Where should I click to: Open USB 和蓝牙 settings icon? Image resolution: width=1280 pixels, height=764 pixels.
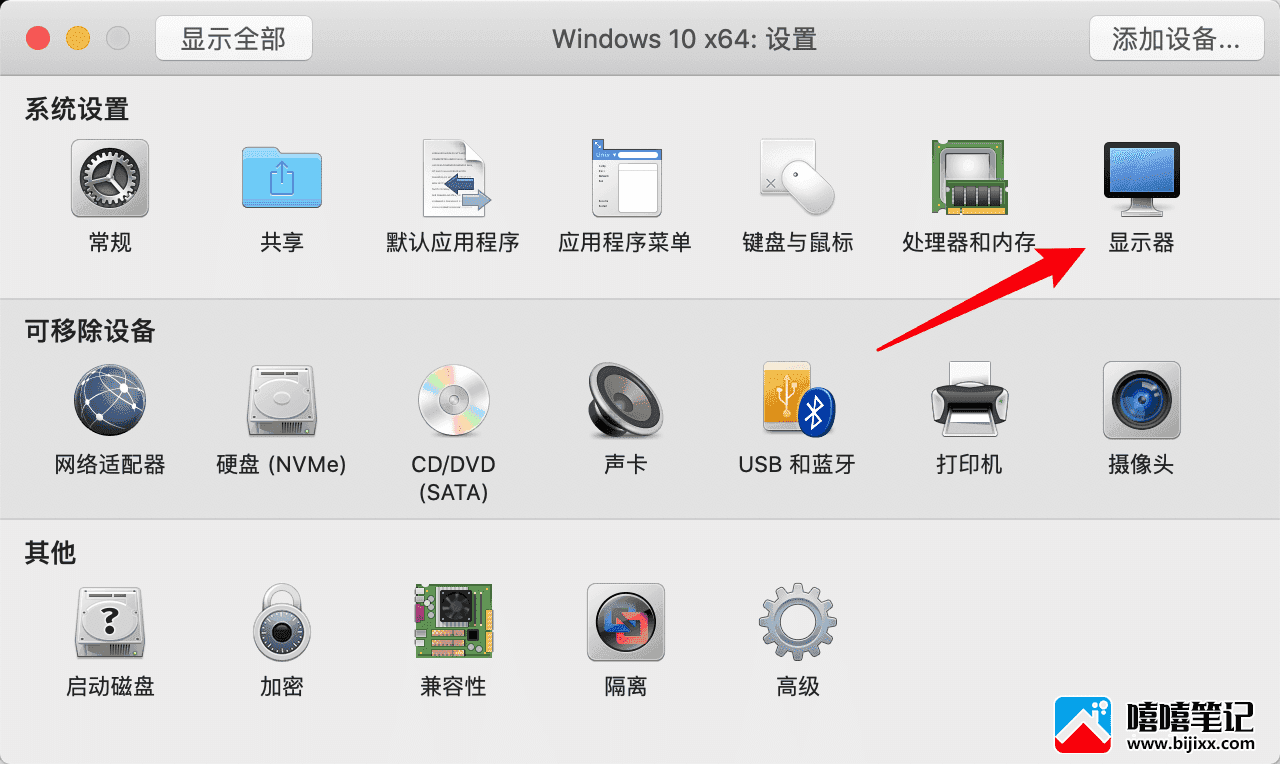coord(798,400)
